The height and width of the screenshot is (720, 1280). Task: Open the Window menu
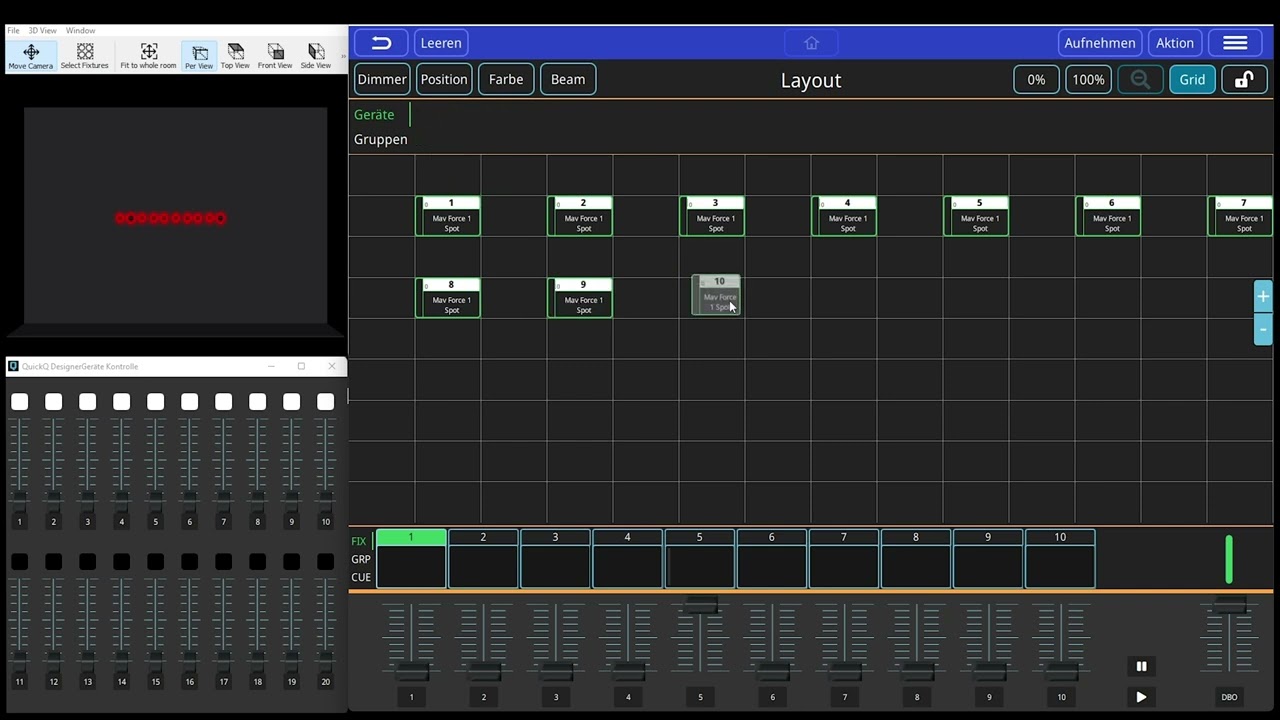tap(80, 31)
